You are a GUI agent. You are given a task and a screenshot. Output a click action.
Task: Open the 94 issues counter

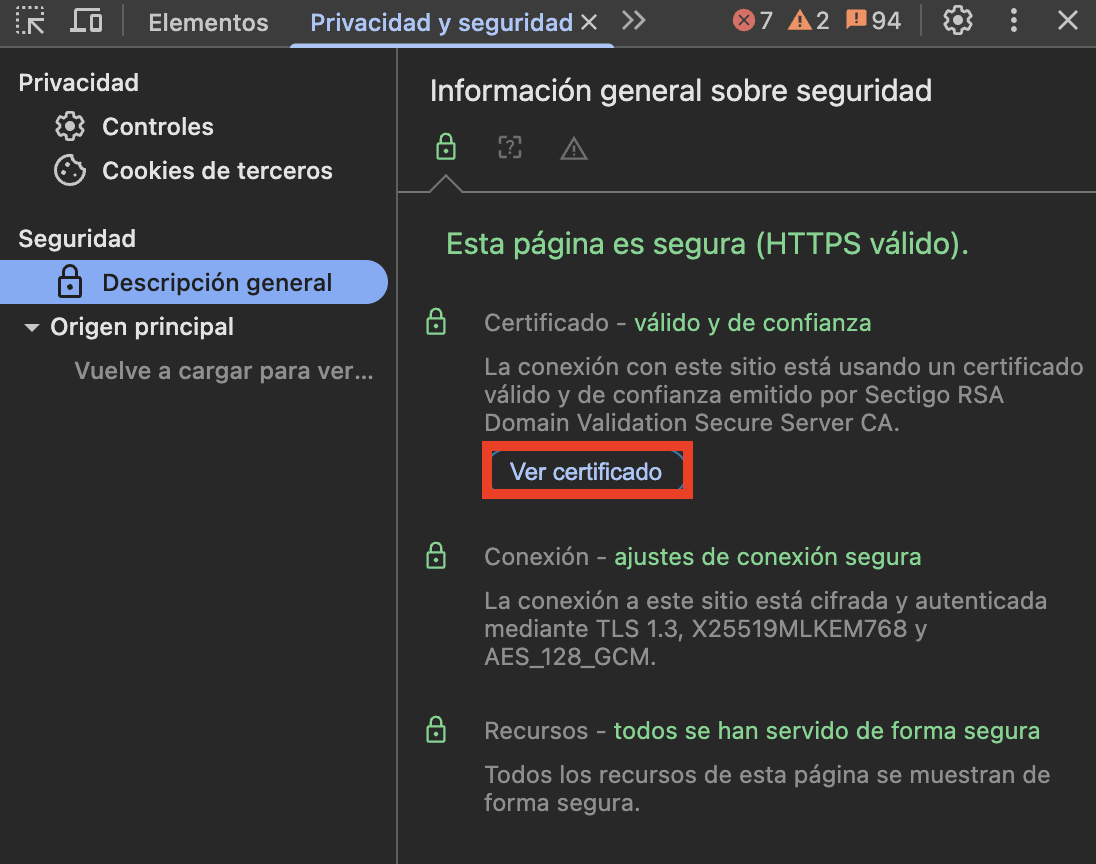[872, 20]
